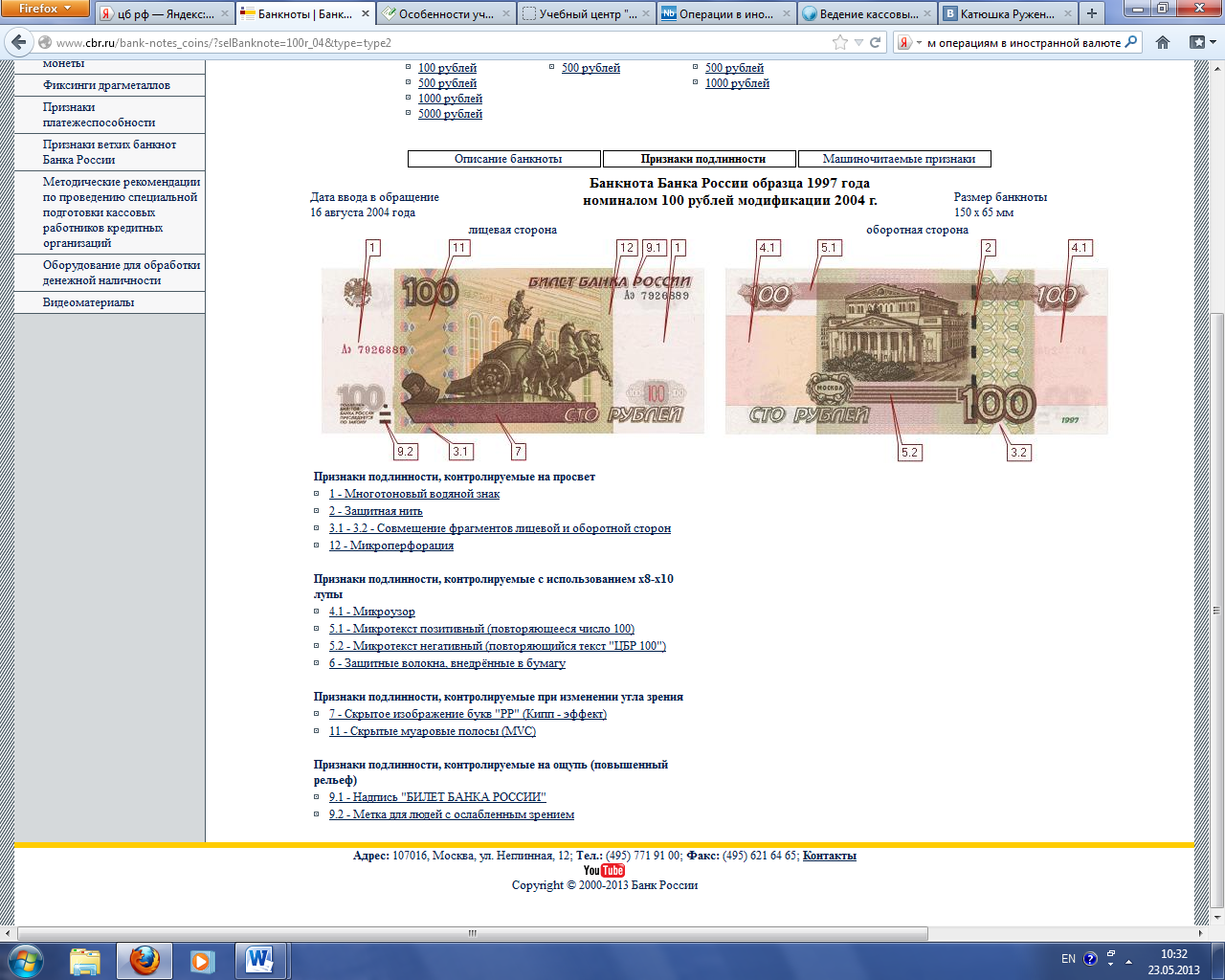Screen dimensions: 1225x980
Task: Switch to the 'Учебный центр' tab
Action: [587, 13]
